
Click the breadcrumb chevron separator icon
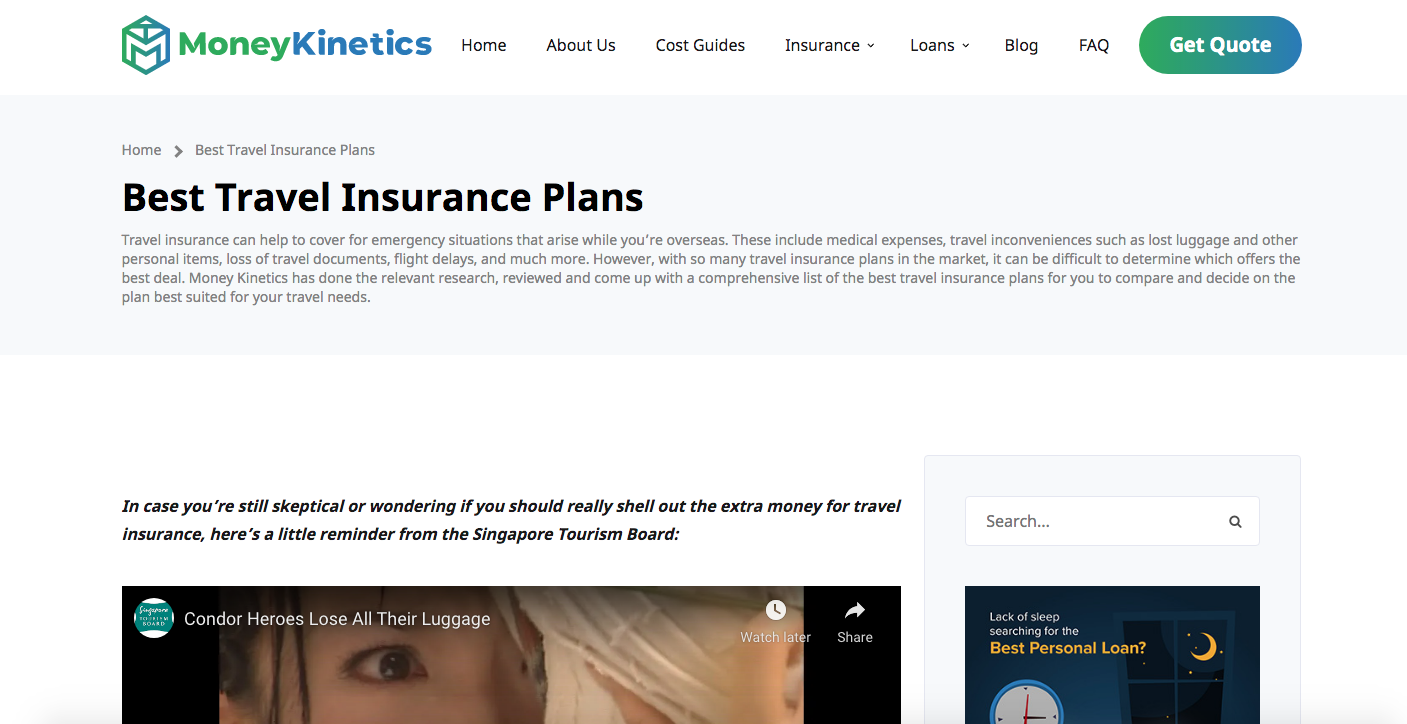(178, 151)
